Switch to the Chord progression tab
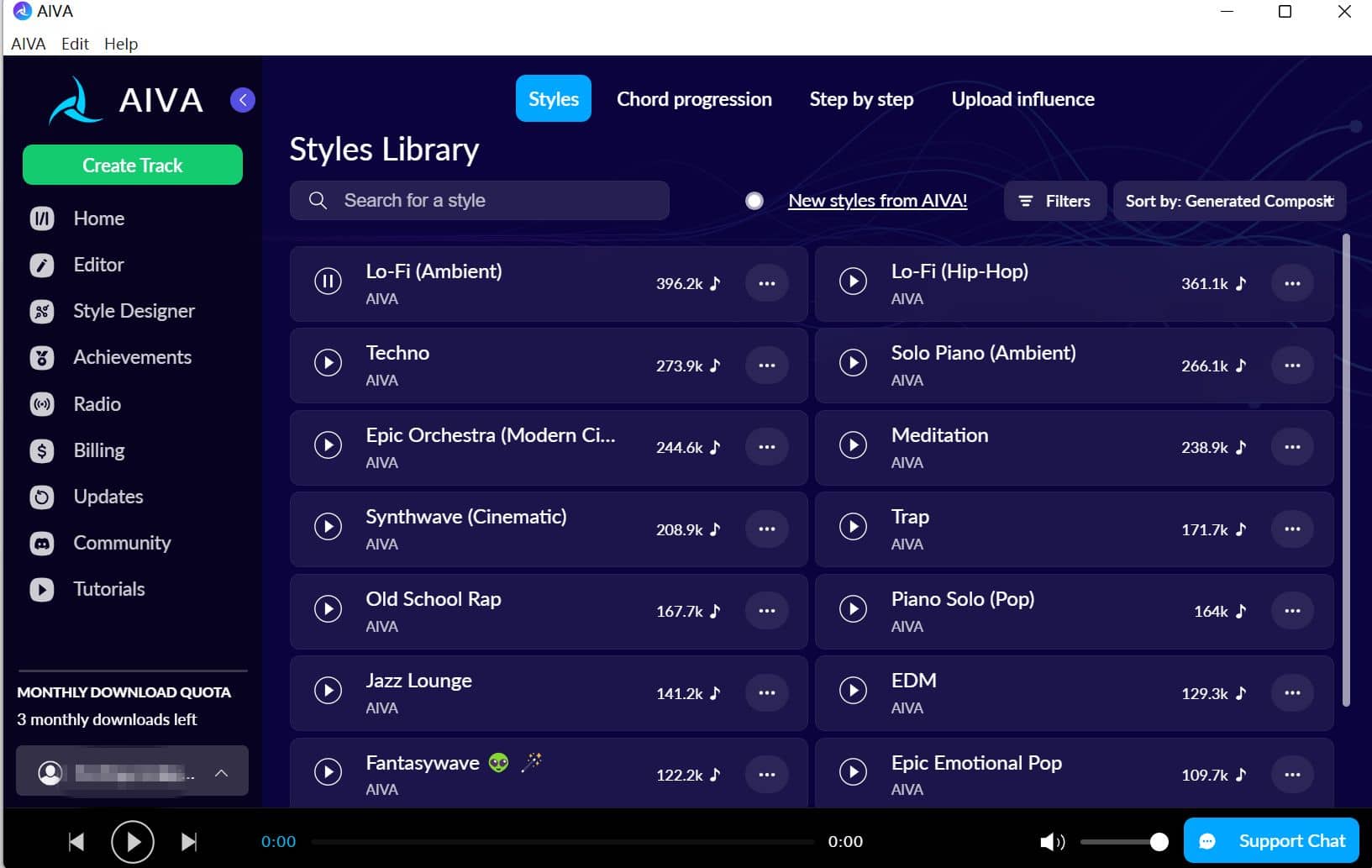 [693, 99]
